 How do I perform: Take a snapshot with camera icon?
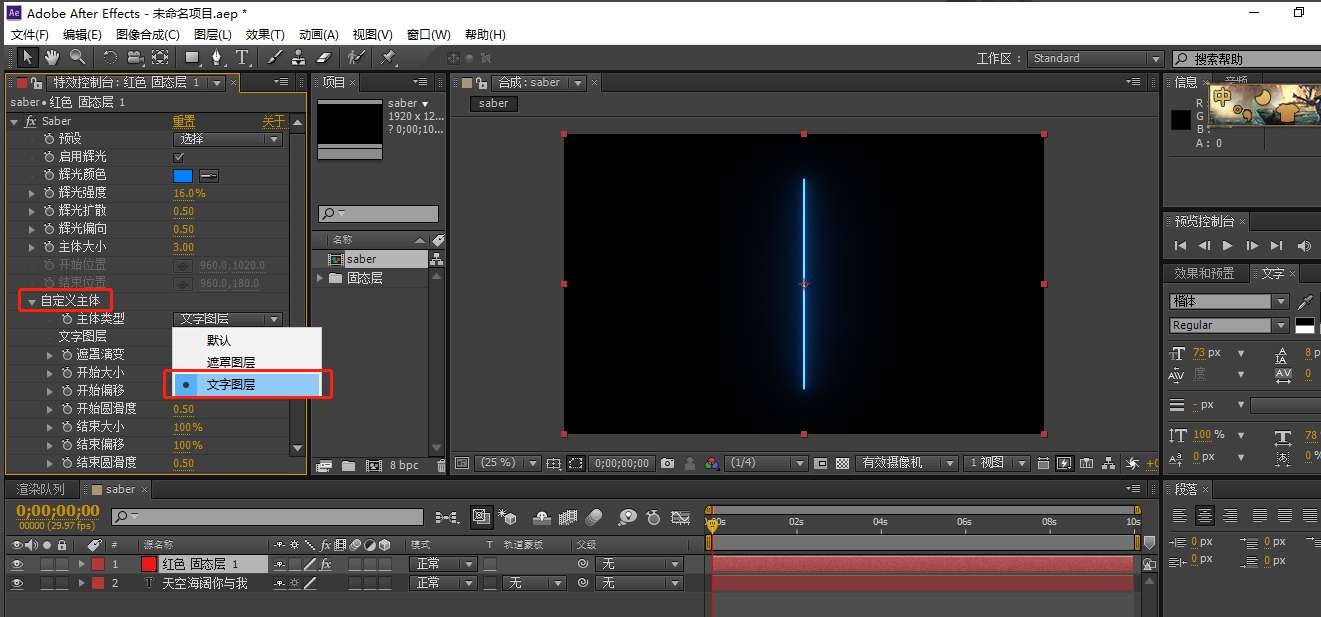point(667,464)
